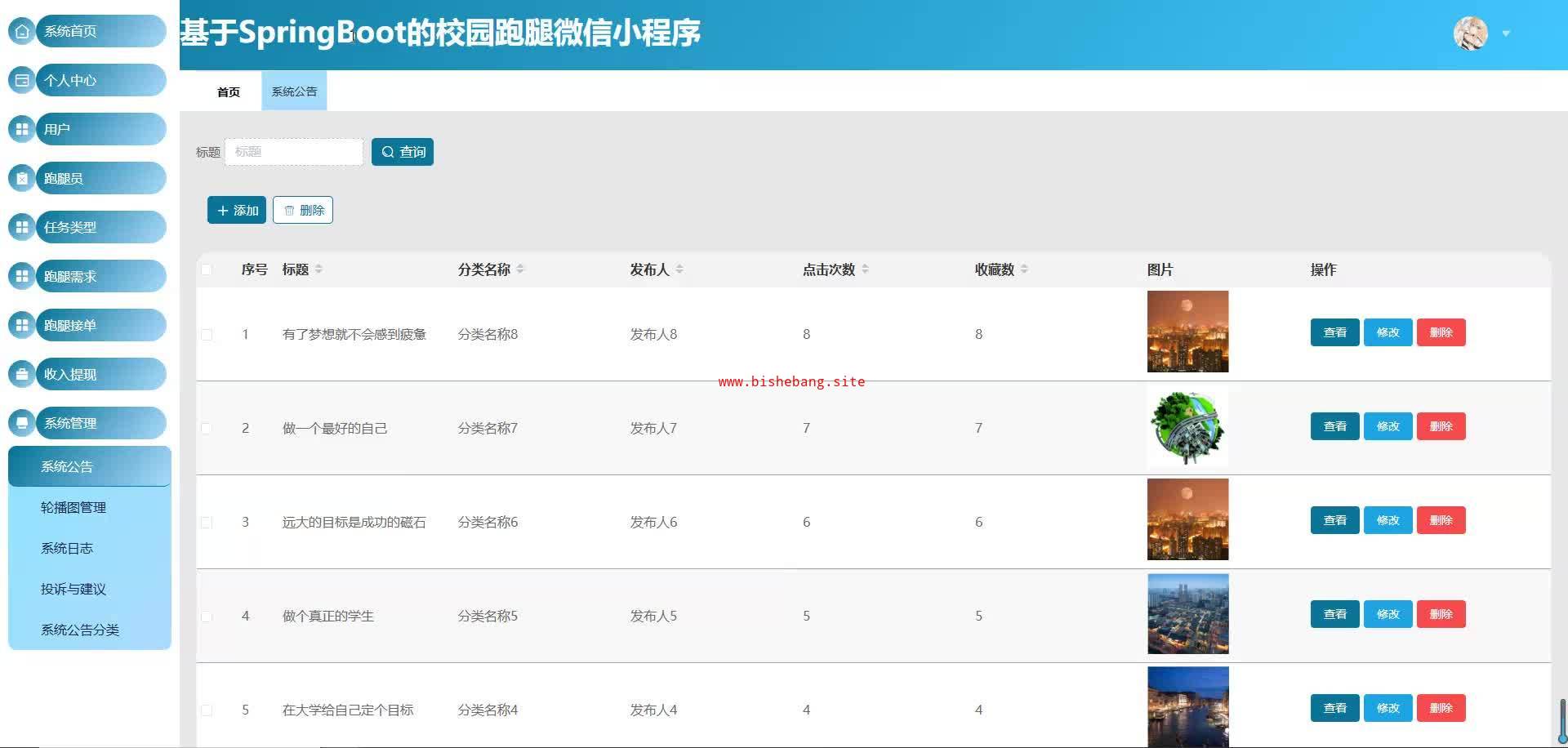Sort table by 点击次数 column

coord(865,269)
